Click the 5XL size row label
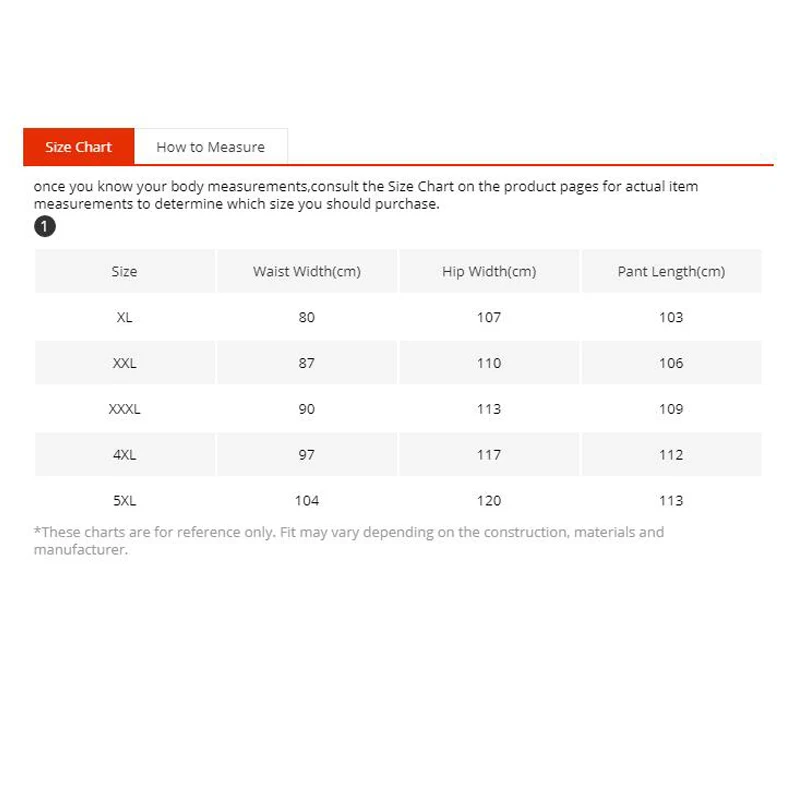This screenshot has width=800, height=800. (x=124, y=501)
